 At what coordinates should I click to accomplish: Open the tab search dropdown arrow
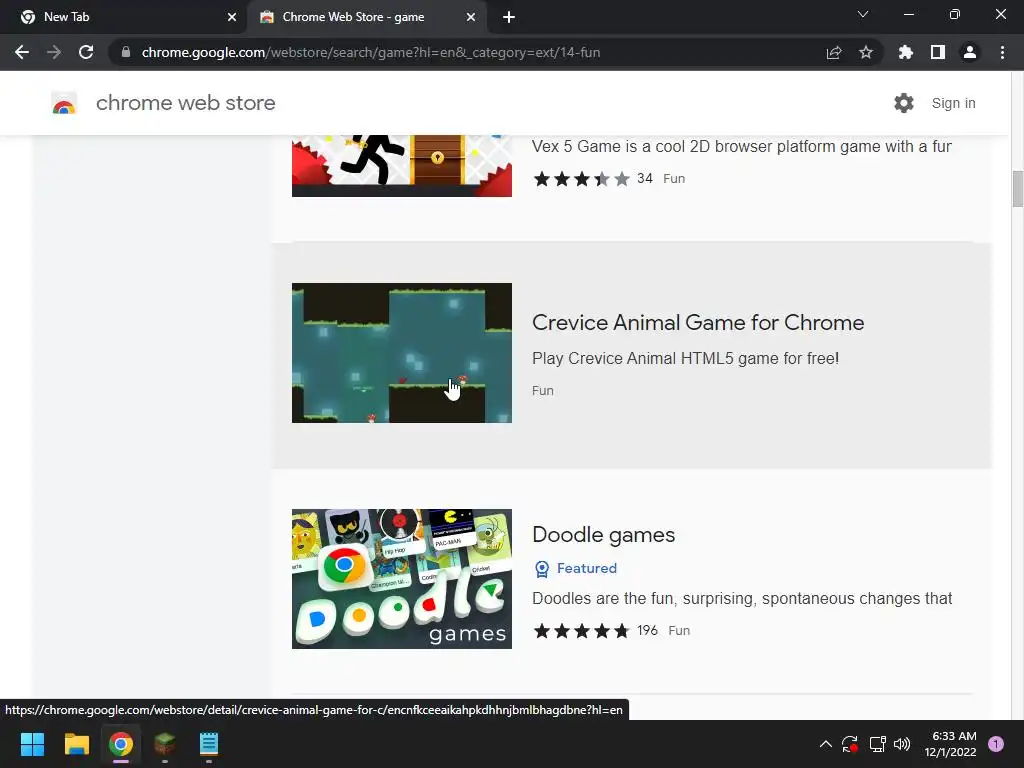tap(863, 14)
